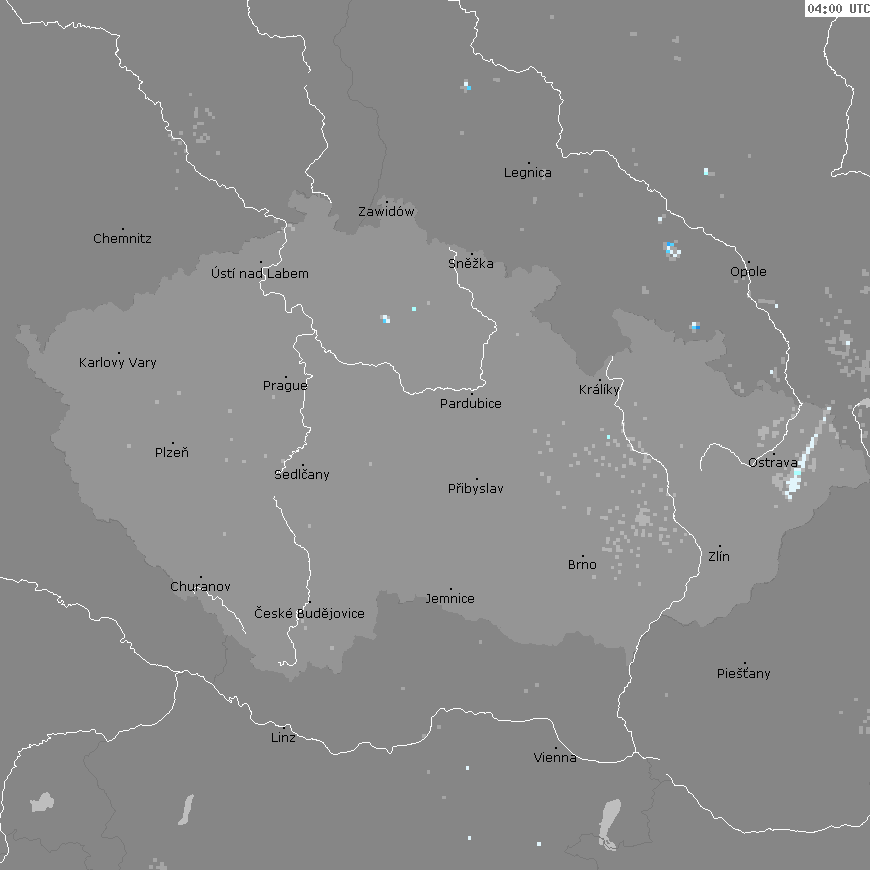Viewport: 870px width, 870px height.
Task: Click the Legnica city marker
Action: [x=528, y=163]
